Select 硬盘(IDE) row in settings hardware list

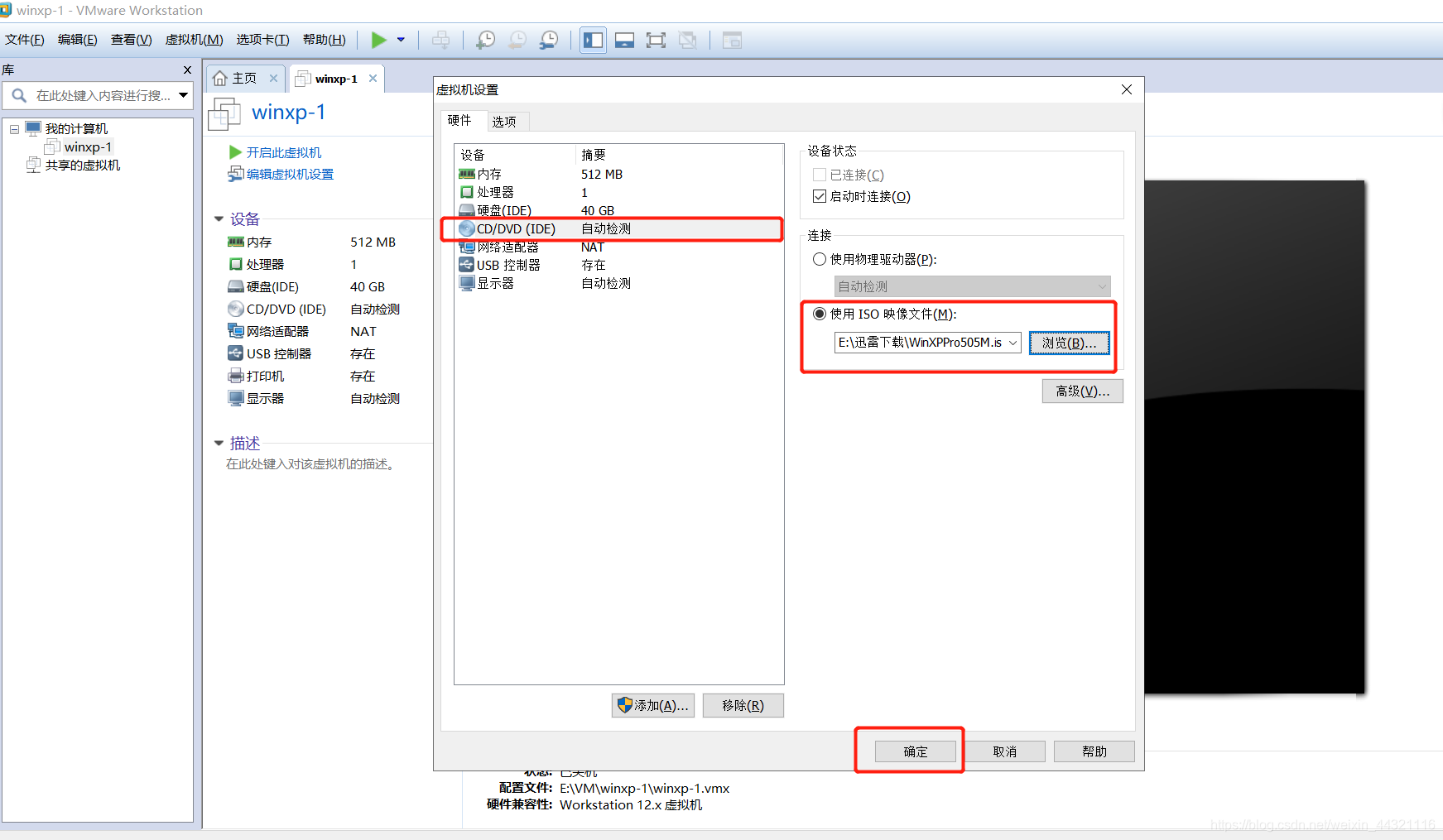tap(618, 211)
